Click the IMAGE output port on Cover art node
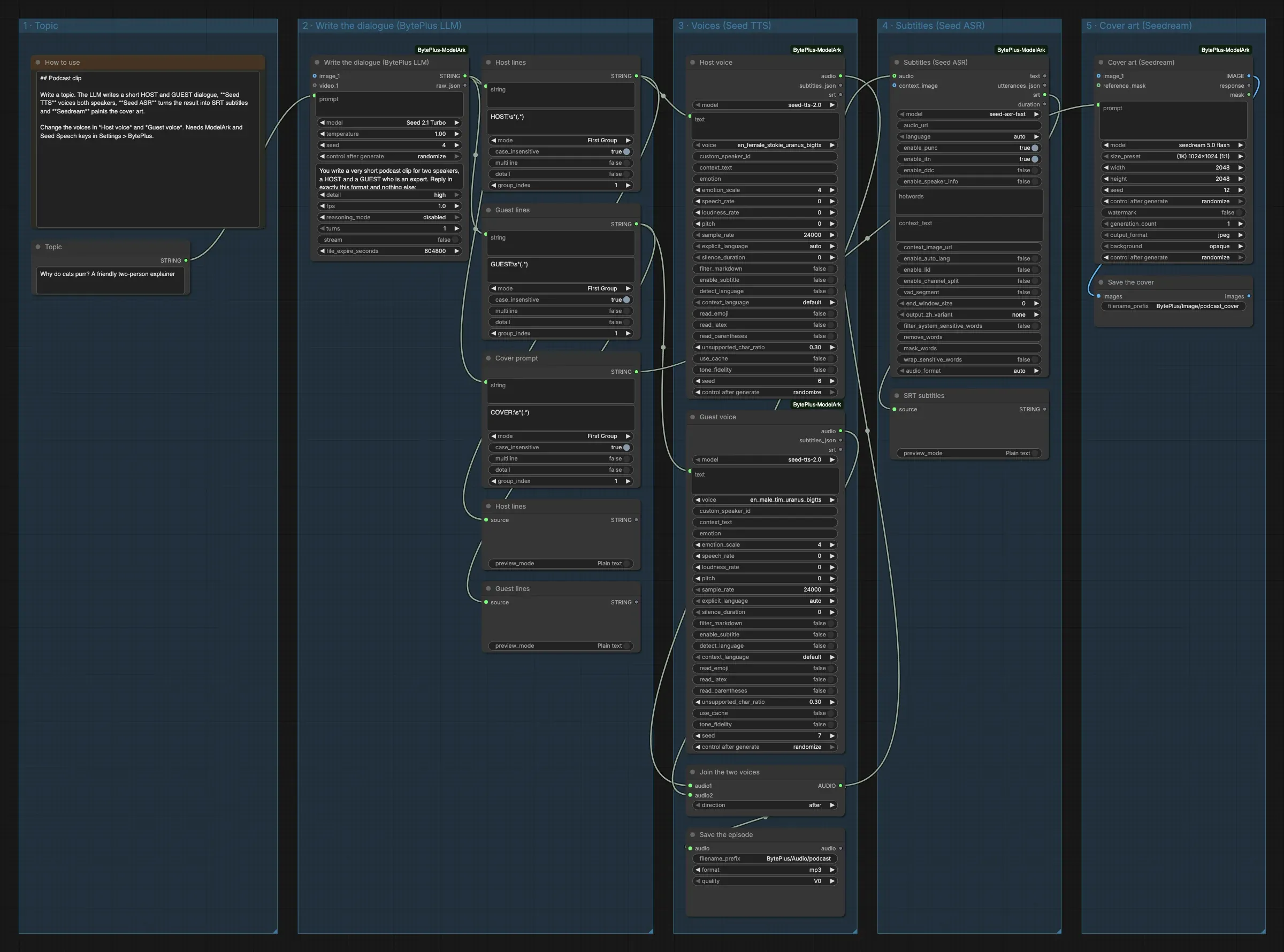Screen dimensions: 1284x952 [1248, 76]
